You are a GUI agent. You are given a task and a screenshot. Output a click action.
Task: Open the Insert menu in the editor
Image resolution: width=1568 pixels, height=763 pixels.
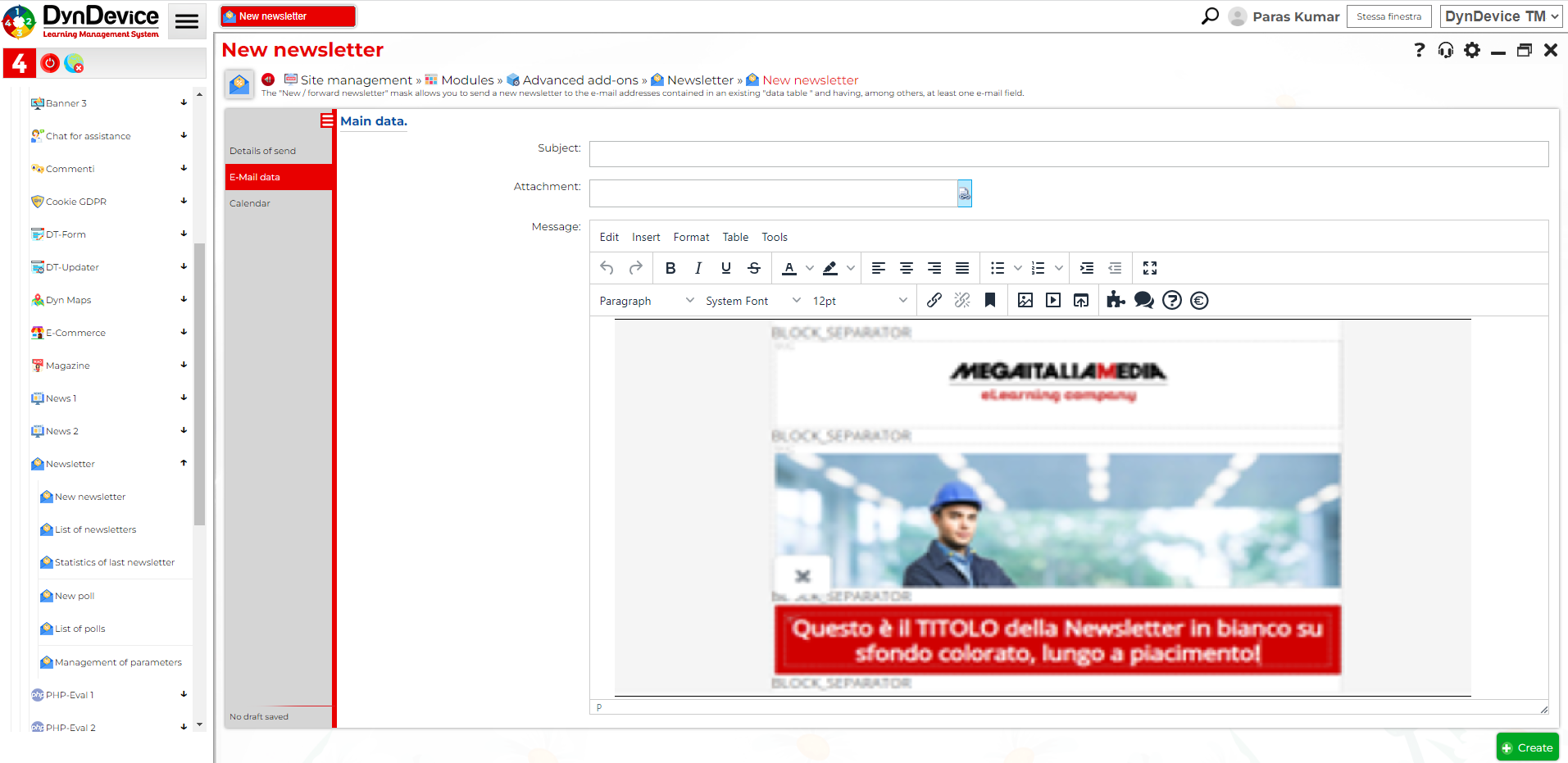point(645,237)
